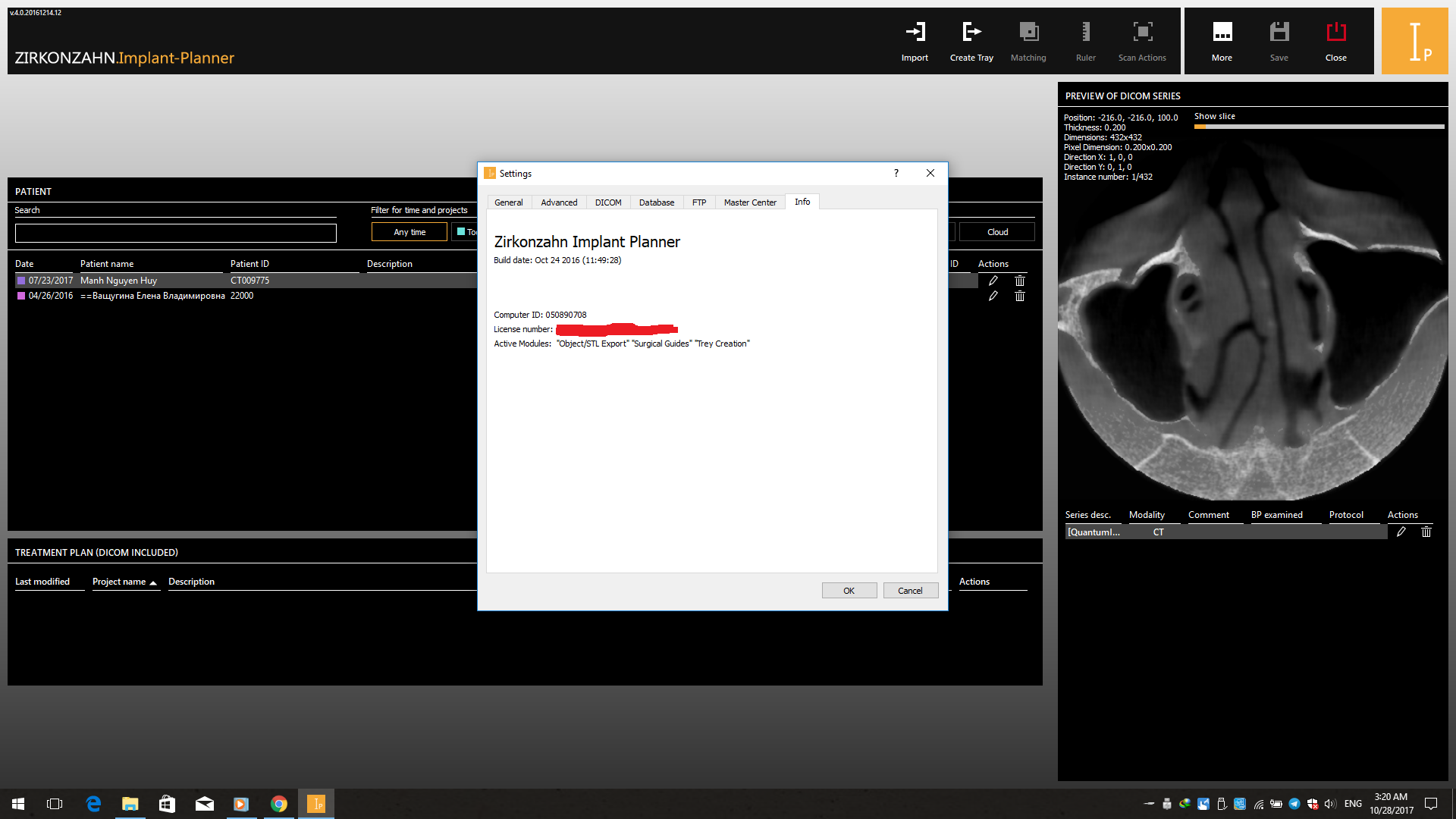Screen dimensions: 1456x819
Task: Adjust the Show slice slider
Action: pyautogui.click(x=1319, y=127)
